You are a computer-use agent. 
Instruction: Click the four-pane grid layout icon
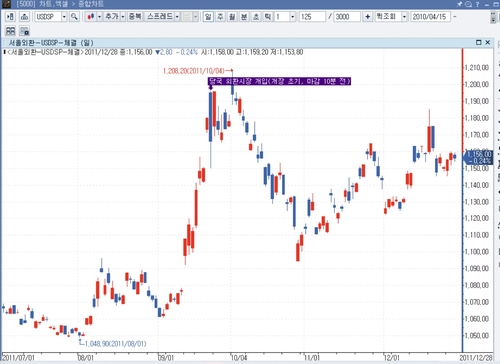pyautogui.click(x=10, y=31)
